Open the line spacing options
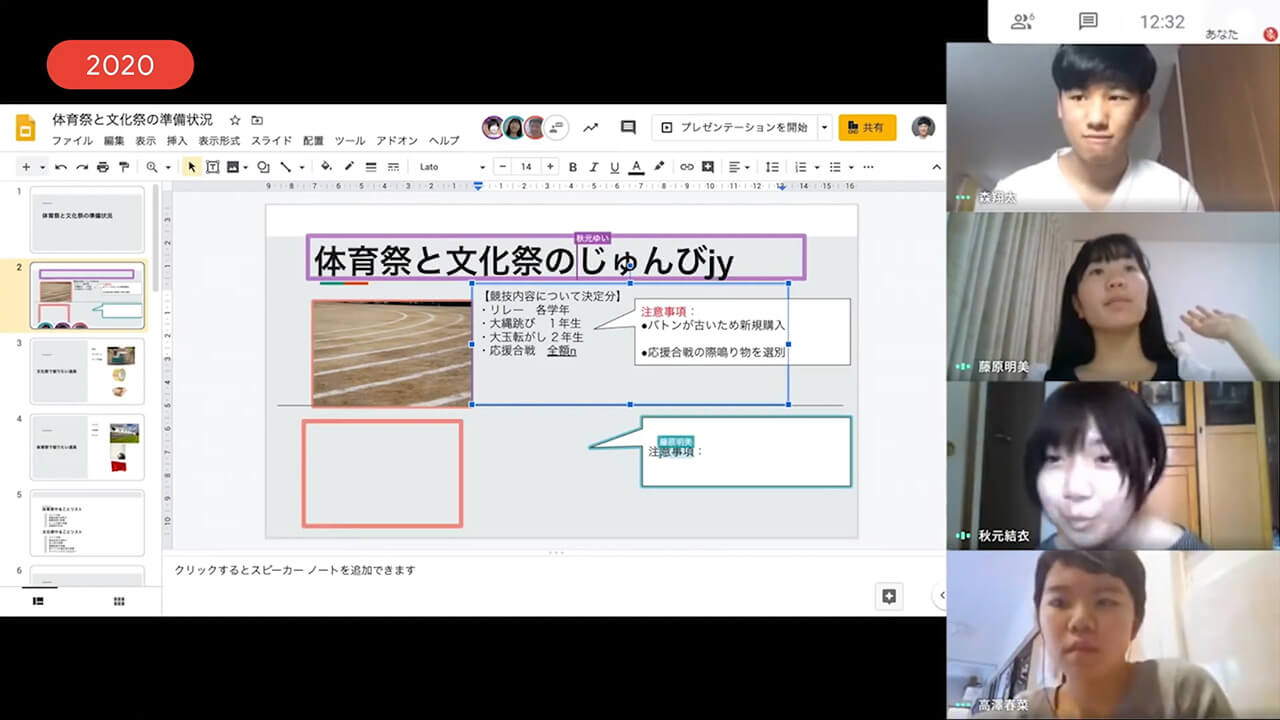This screenshot has width=1280, height=720. pos(772,167)
